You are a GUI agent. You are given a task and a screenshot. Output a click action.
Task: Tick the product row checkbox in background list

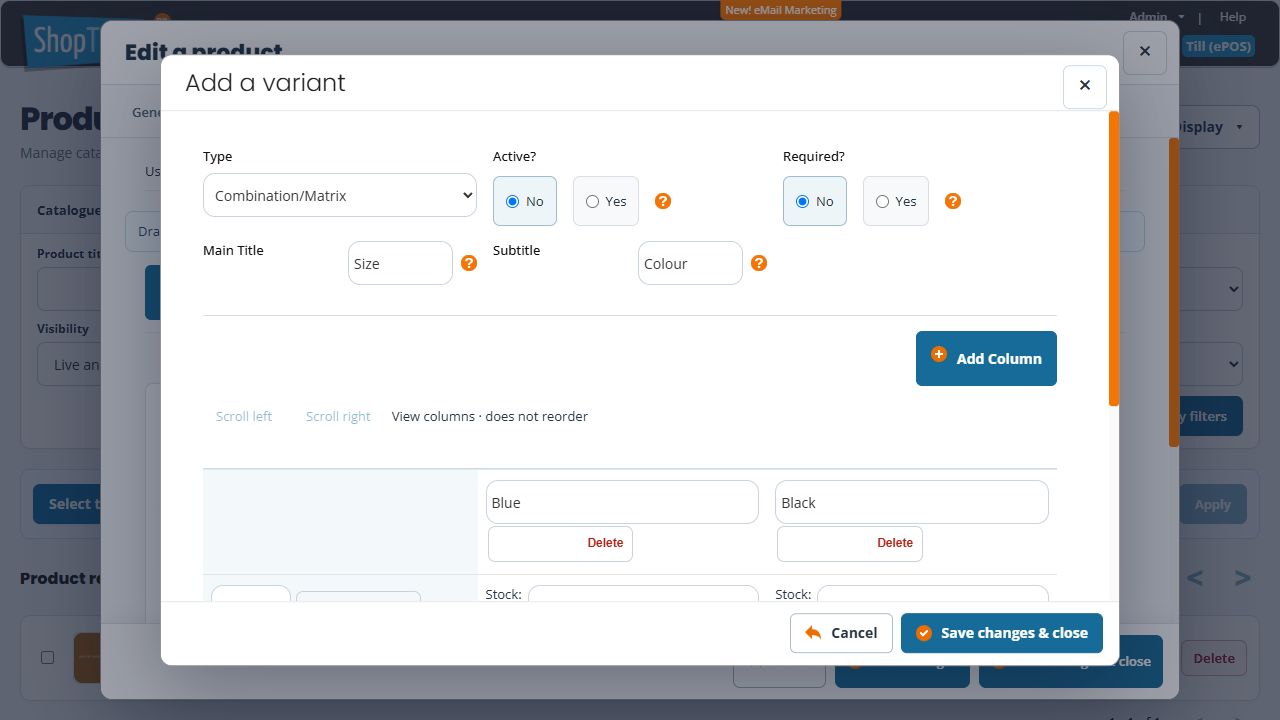[x=47, y=657]
